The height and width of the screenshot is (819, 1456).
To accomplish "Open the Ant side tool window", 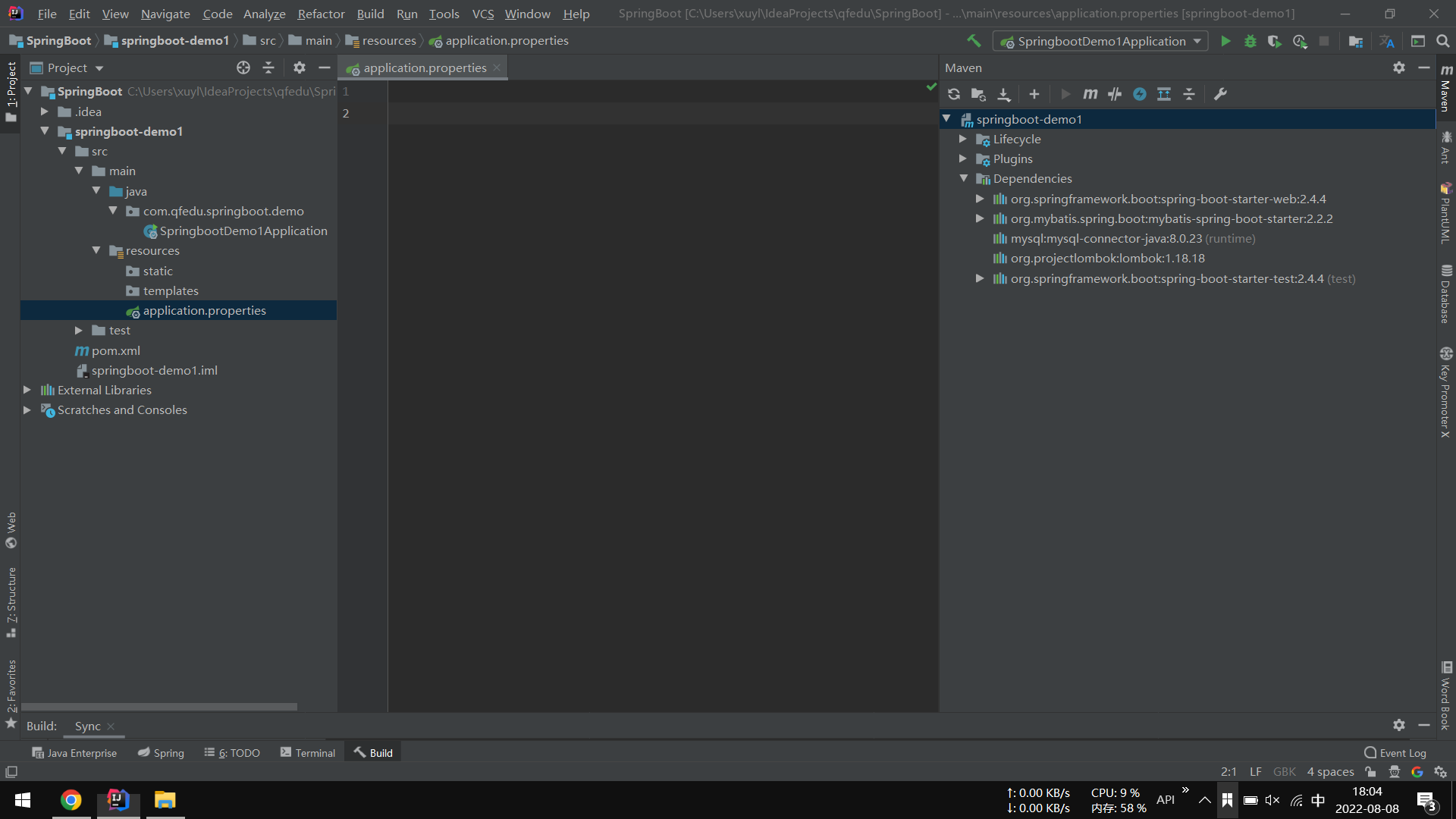I will [x=1446, y=147].
